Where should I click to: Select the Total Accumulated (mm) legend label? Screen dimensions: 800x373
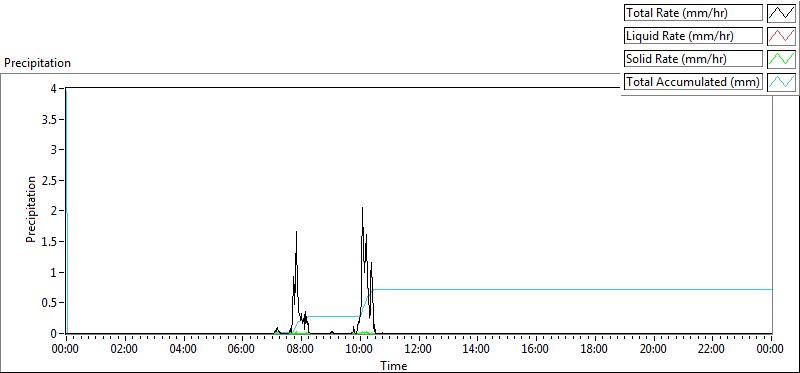pyautogui.click(x=693, y=82)
